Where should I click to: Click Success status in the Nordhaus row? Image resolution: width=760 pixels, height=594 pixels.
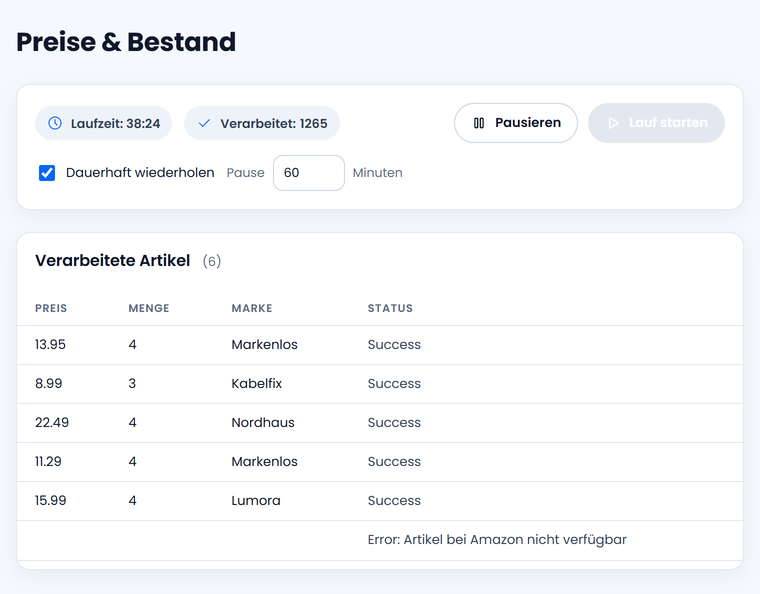[394, 422]
